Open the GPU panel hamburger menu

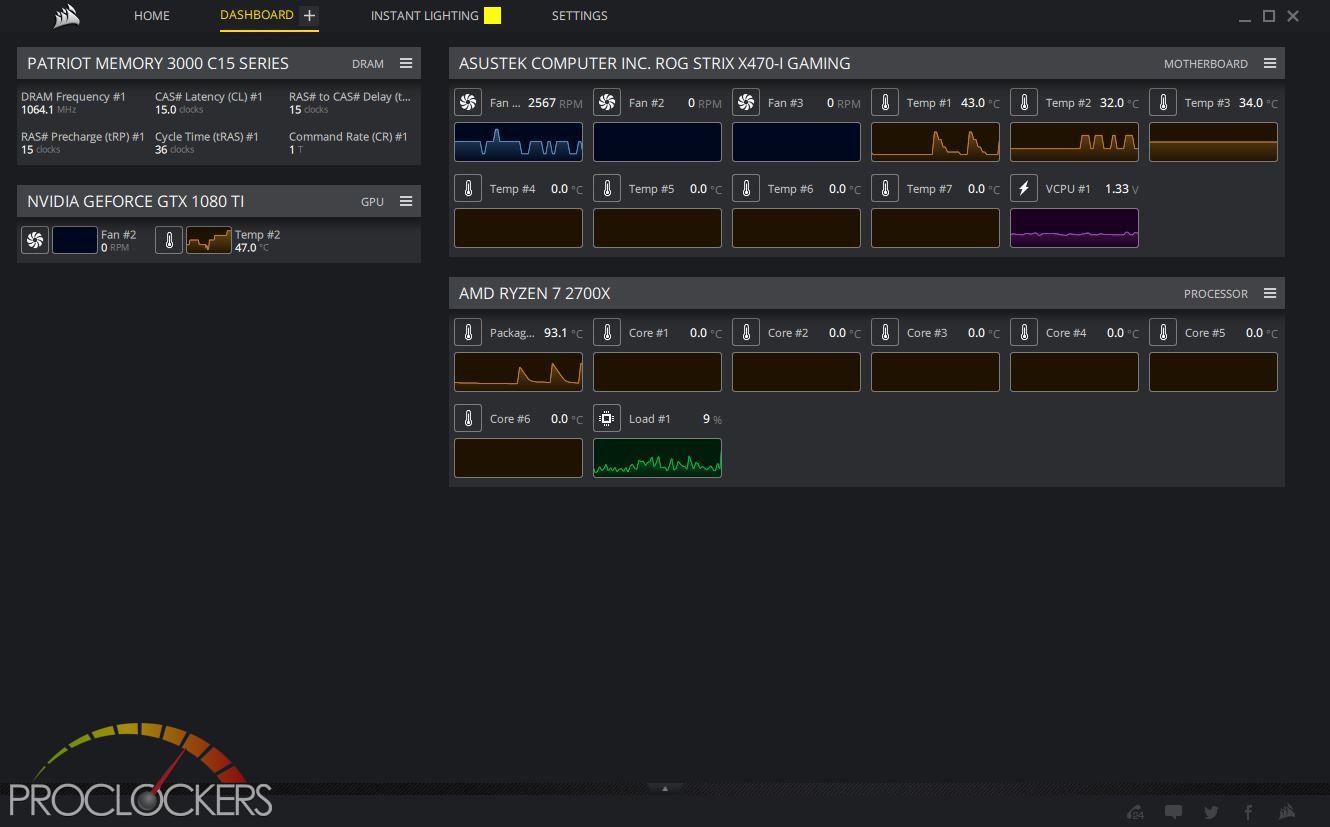(x=406, y=201)
